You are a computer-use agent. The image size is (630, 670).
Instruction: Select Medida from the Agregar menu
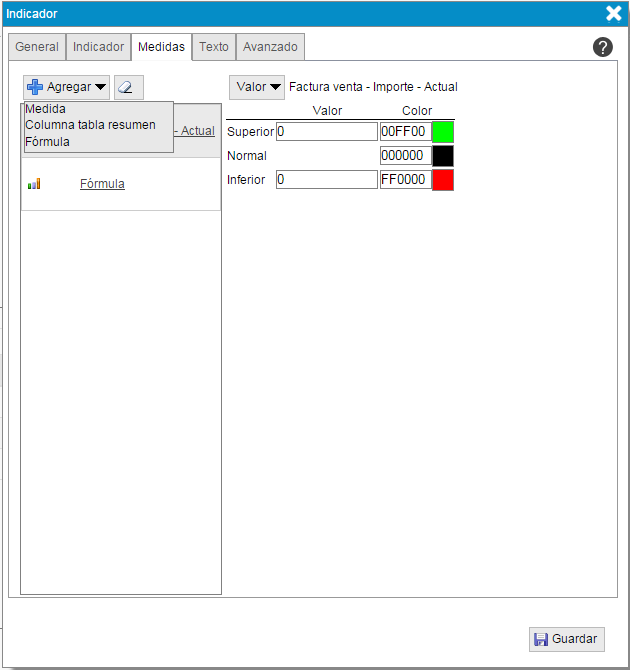click(x=46, y=109)
